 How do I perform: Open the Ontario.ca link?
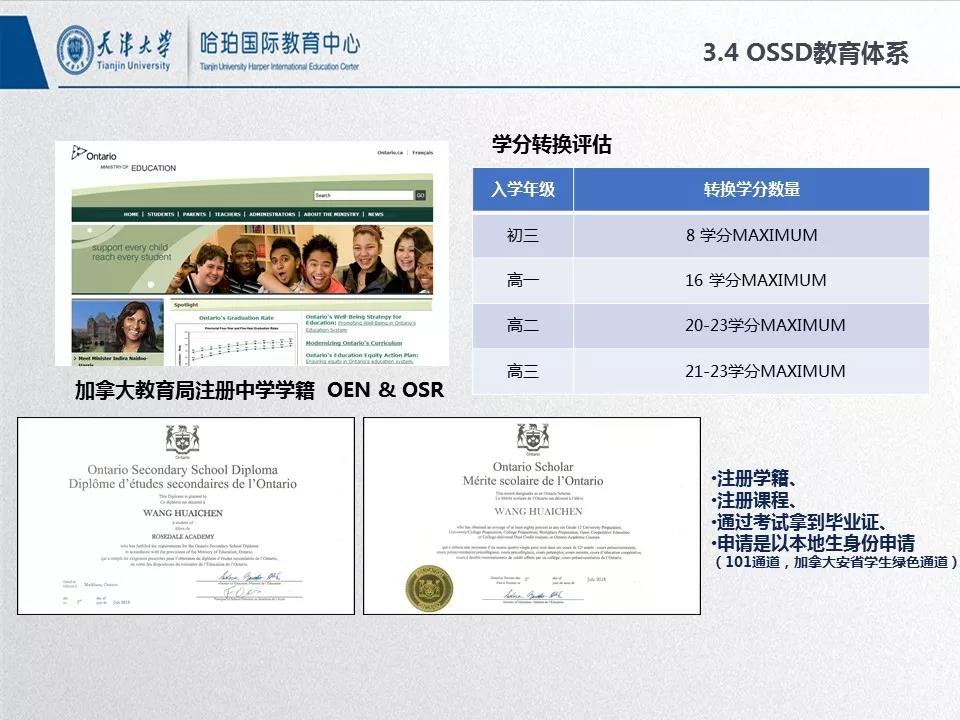click(392, 152)
